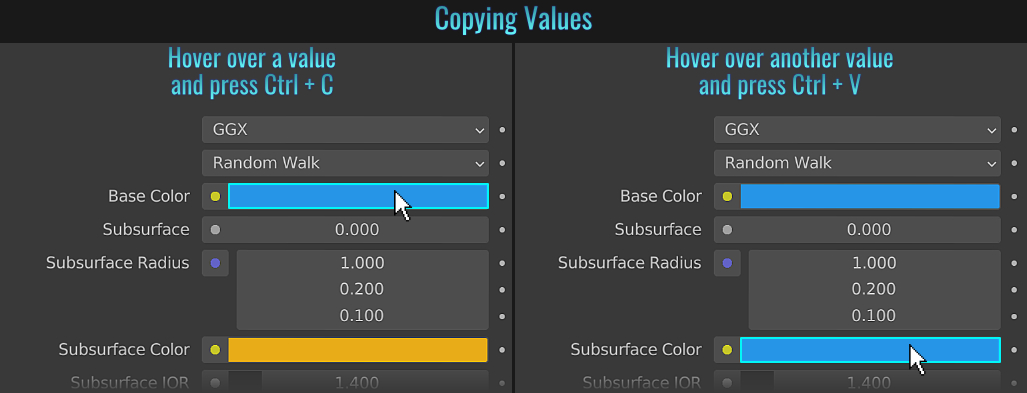This screenshot has height=393, width=1027.
Task: Click the blue Base Color swatch, left panel
Action: 358,196
